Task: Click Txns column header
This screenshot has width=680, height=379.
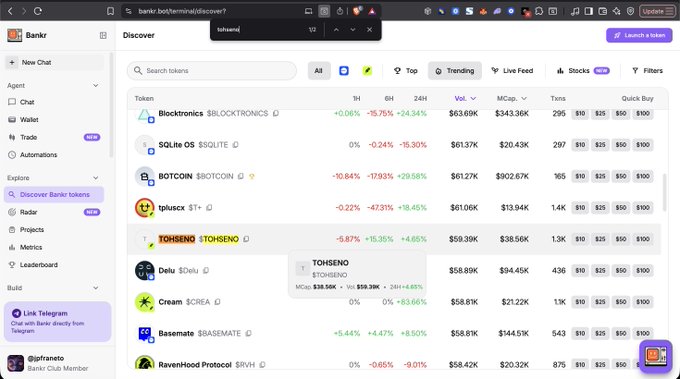Action: [x=558, y=98]
